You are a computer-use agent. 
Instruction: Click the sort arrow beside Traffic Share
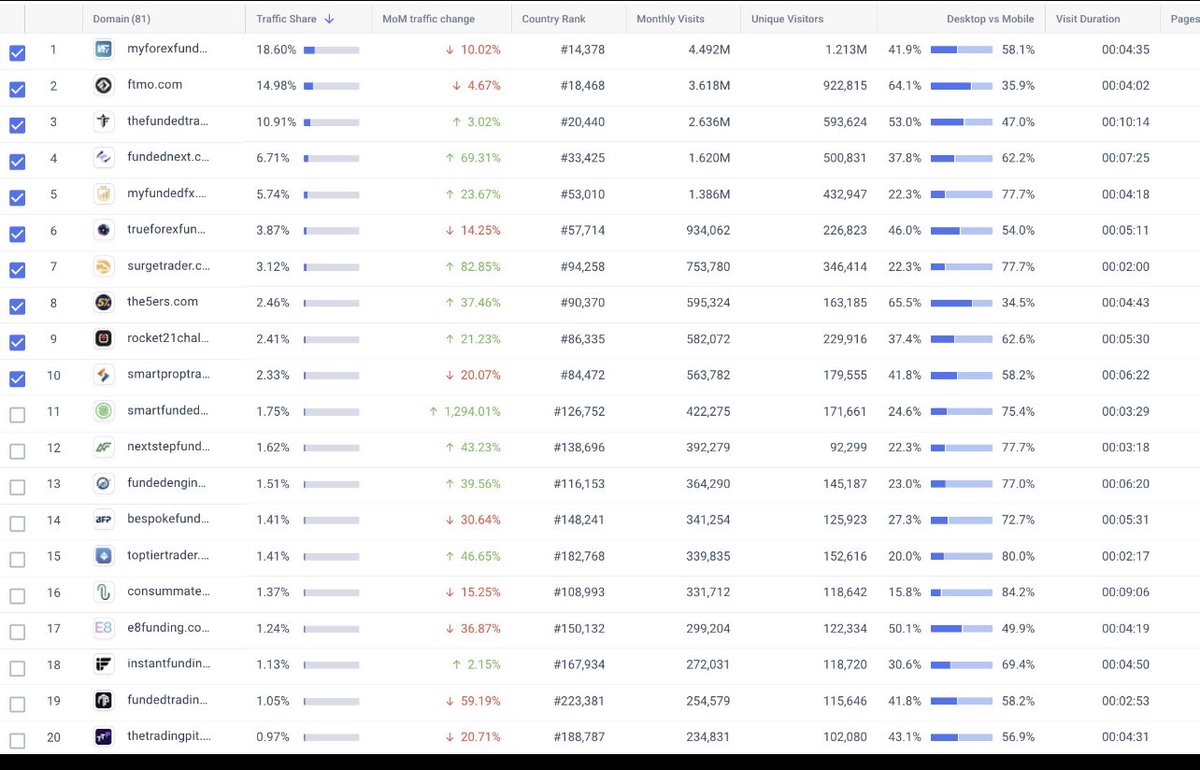coord(329,19)
